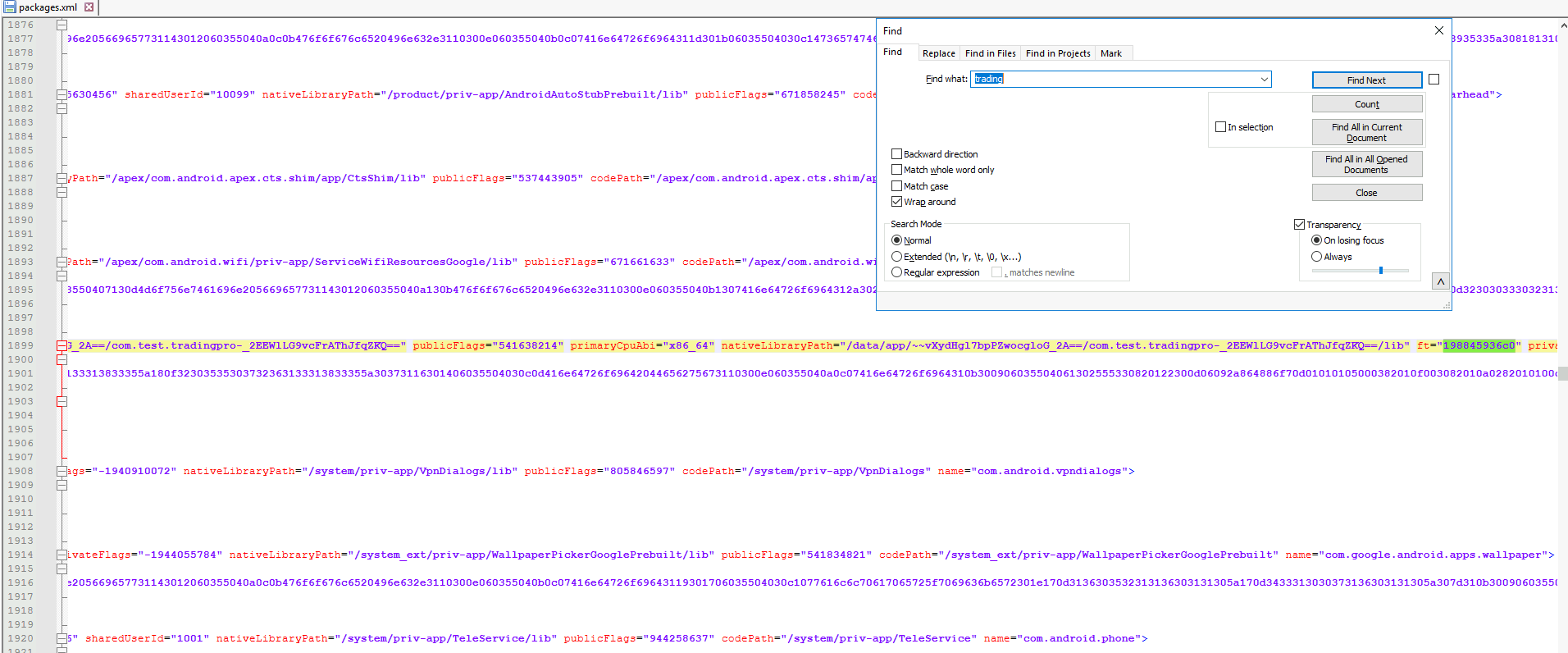This screenshot has width=1568, height=653.
Task: Click line number 1908 in the margin
Action: [21, 471]
